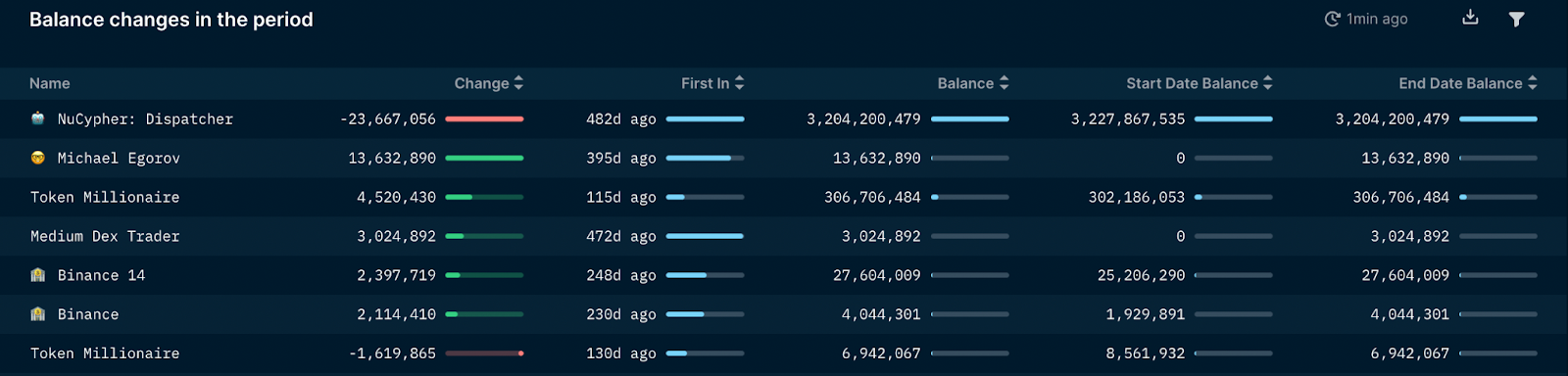Open the filter funnel icon

click(1516, 19)
